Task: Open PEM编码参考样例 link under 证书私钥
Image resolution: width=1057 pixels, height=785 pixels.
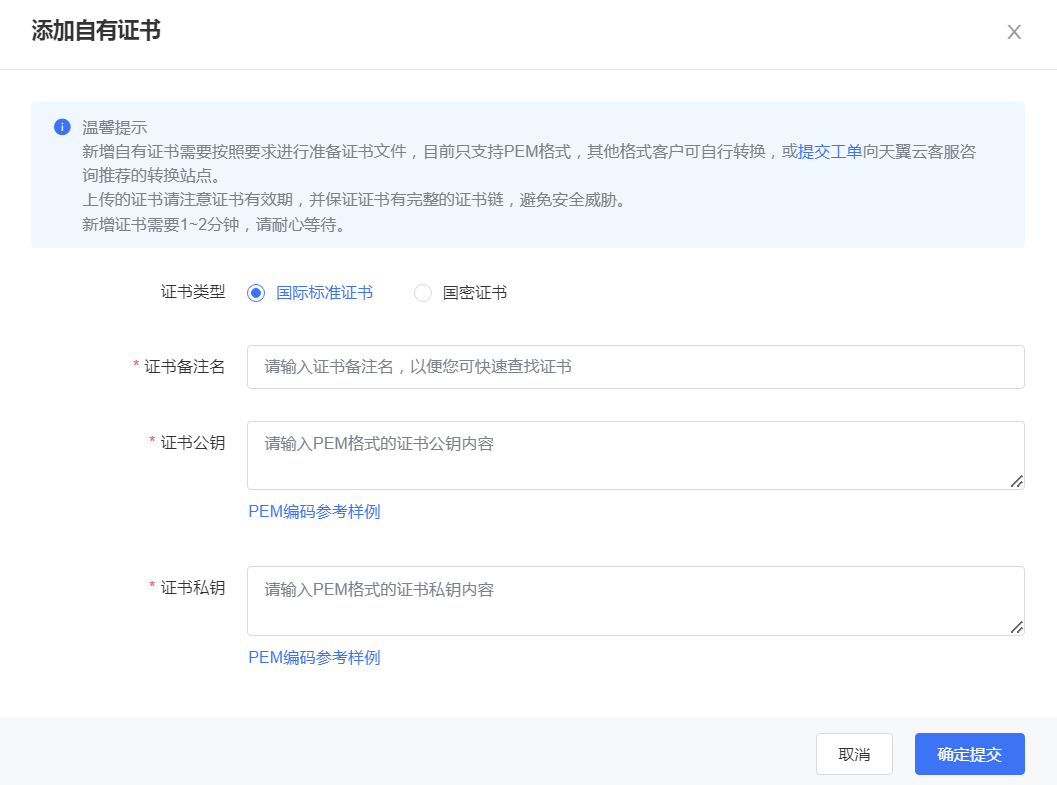Action: click(x=314, y=657)
